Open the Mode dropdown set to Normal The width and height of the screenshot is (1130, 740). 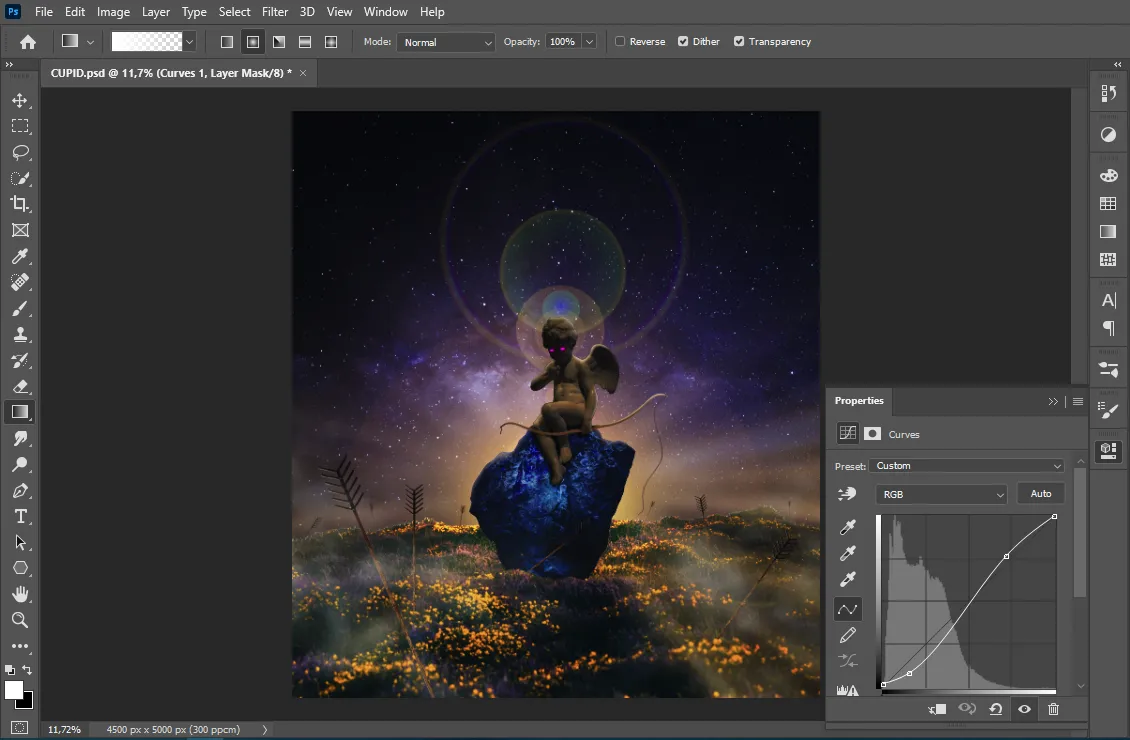pyautogui.click(x=445, y=43)
